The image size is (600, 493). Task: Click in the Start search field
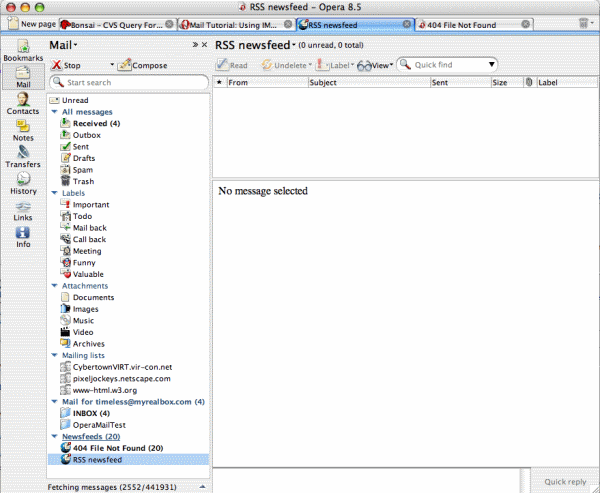(129, 82)
